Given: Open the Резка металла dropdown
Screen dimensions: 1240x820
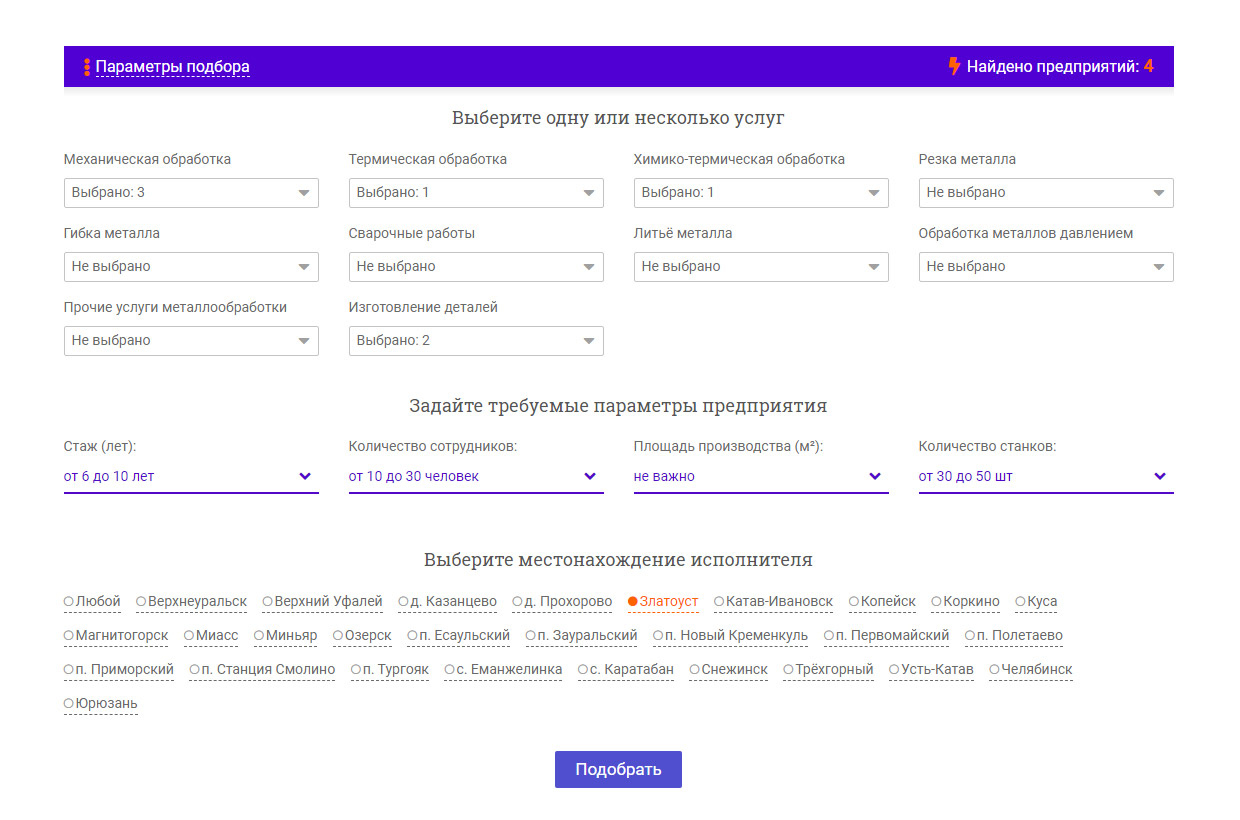Looking at the screenshot, I should (1046, 192).
